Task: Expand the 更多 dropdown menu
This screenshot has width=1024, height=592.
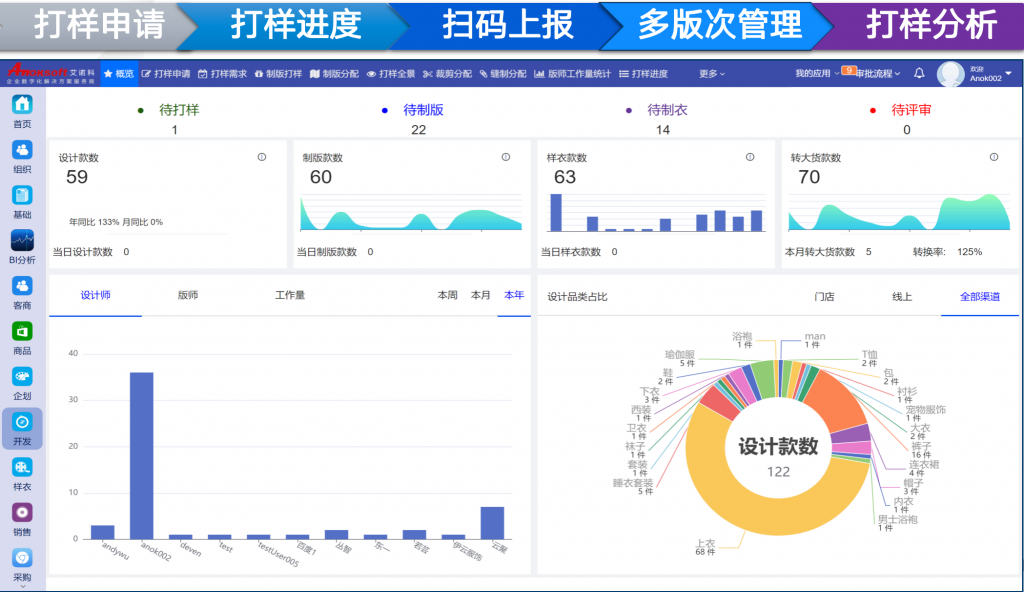Action: tap(711, 74)
